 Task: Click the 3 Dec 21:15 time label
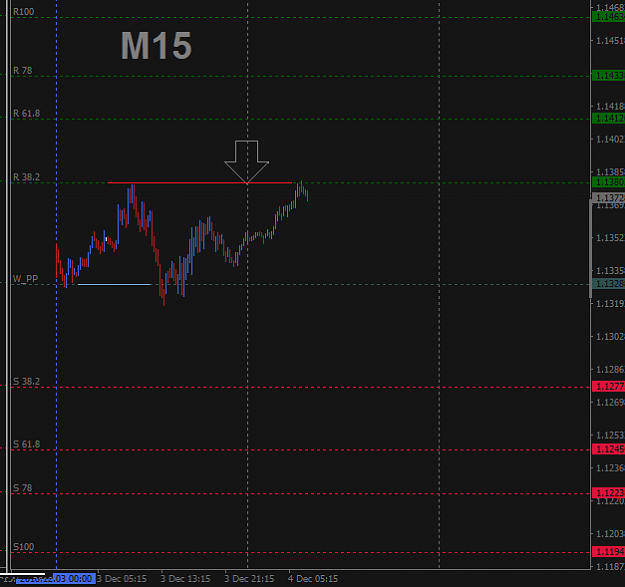tap(249, 579)
